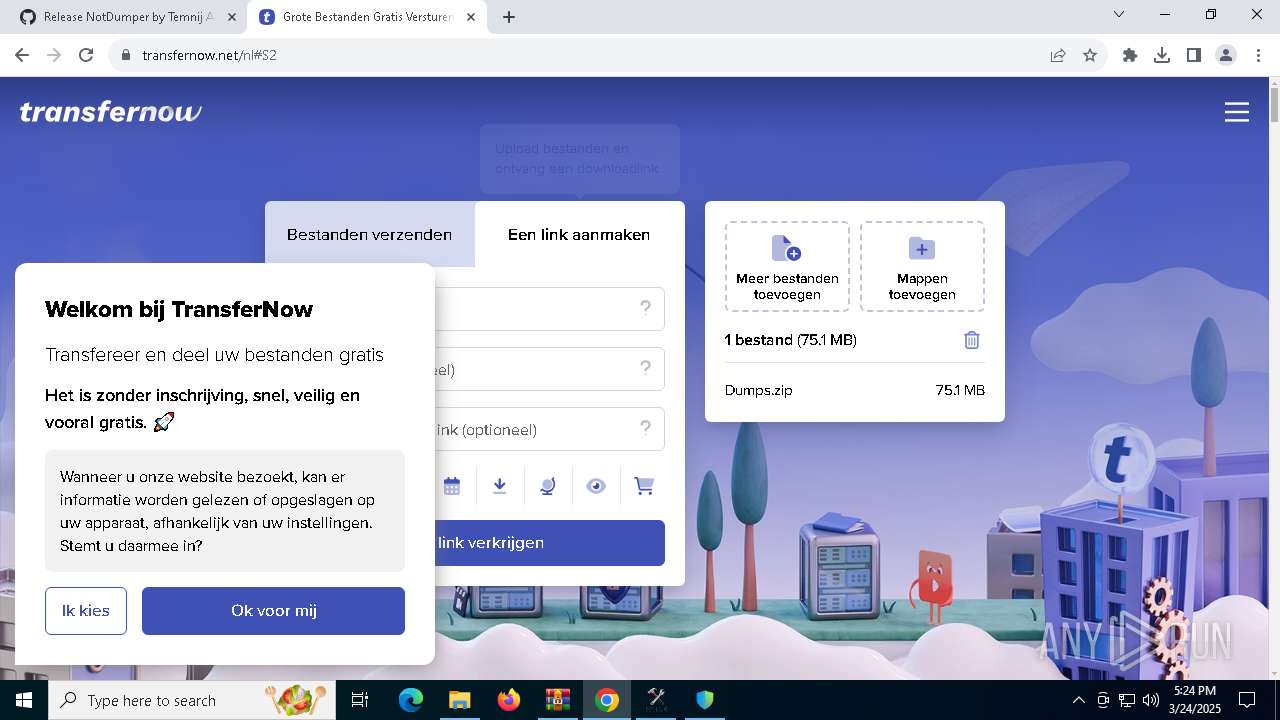The width and height of the screenshot is (1280, 720).
Task: Go back in browser history
Action: point(22,55)
